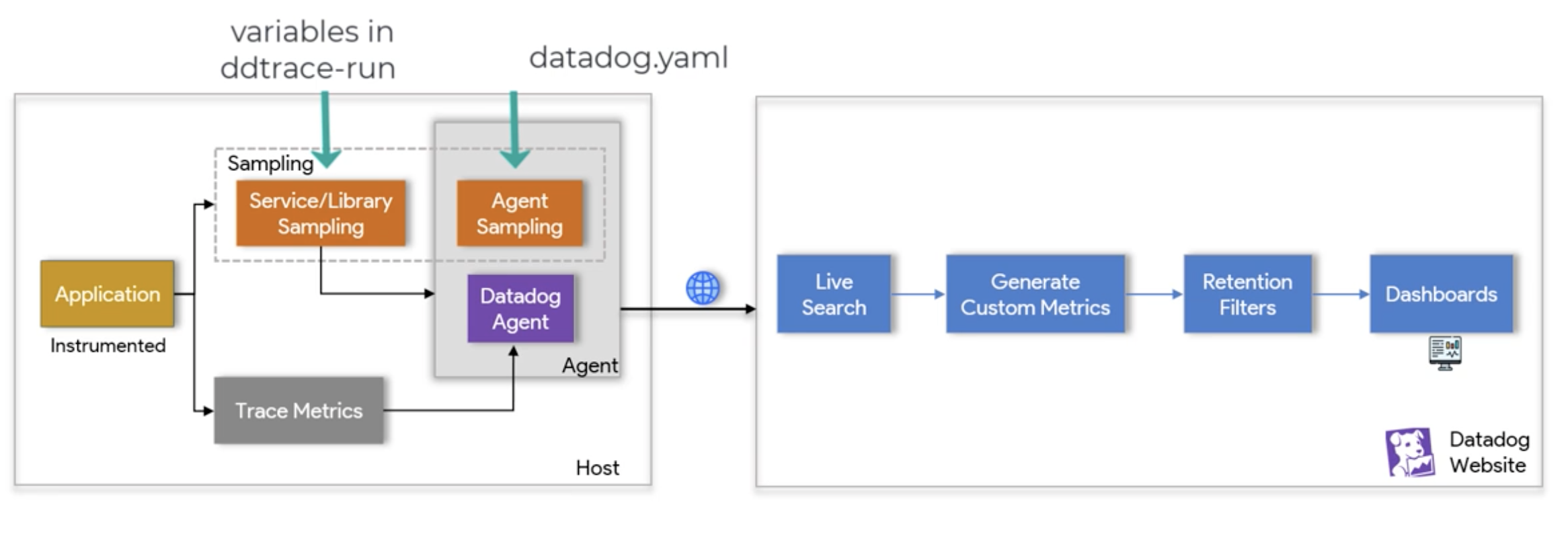The height and width of the screenshot is (534, 1568).
Task: Click the Live Search box
Action: (x=834, y=294)
